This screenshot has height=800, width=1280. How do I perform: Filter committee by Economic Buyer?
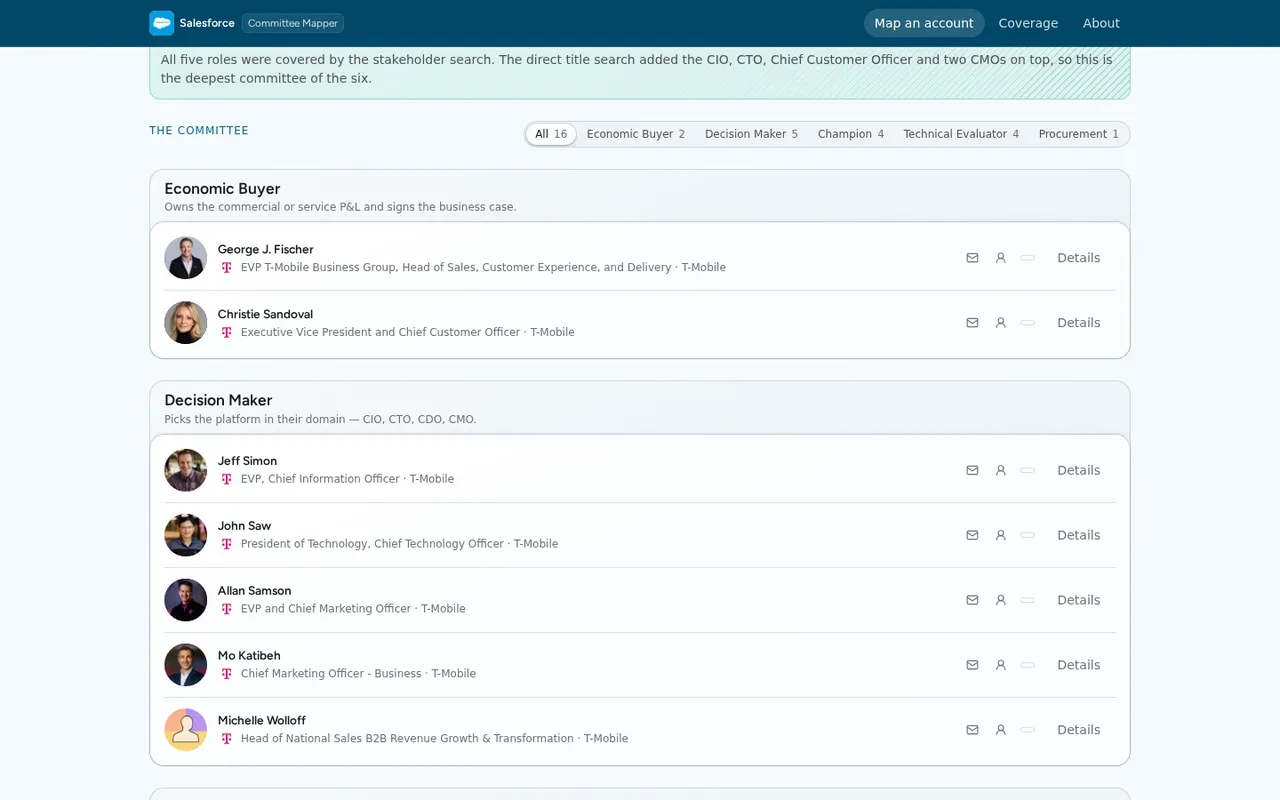point(636,134)
